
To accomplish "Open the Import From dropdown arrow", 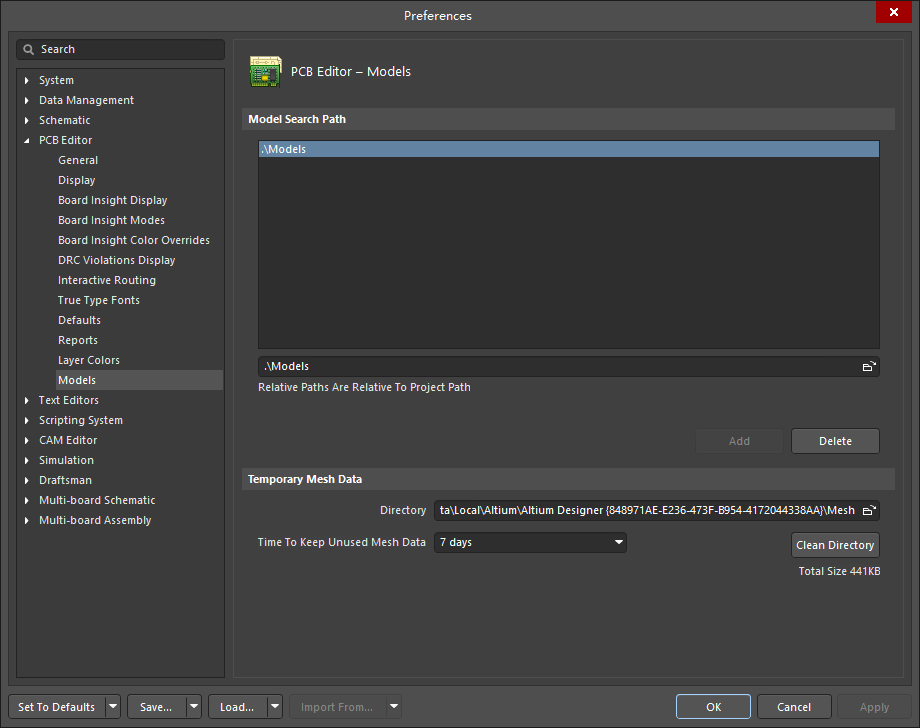I will click(394, 707).
